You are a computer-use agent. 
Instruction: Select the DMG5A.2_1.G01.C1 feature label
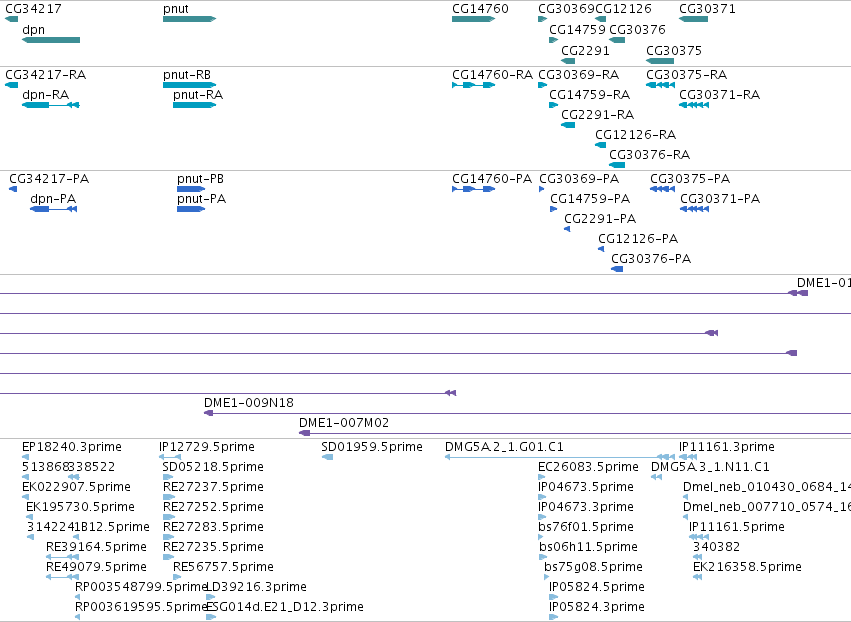pyautogui.click(x=504, y=447)
